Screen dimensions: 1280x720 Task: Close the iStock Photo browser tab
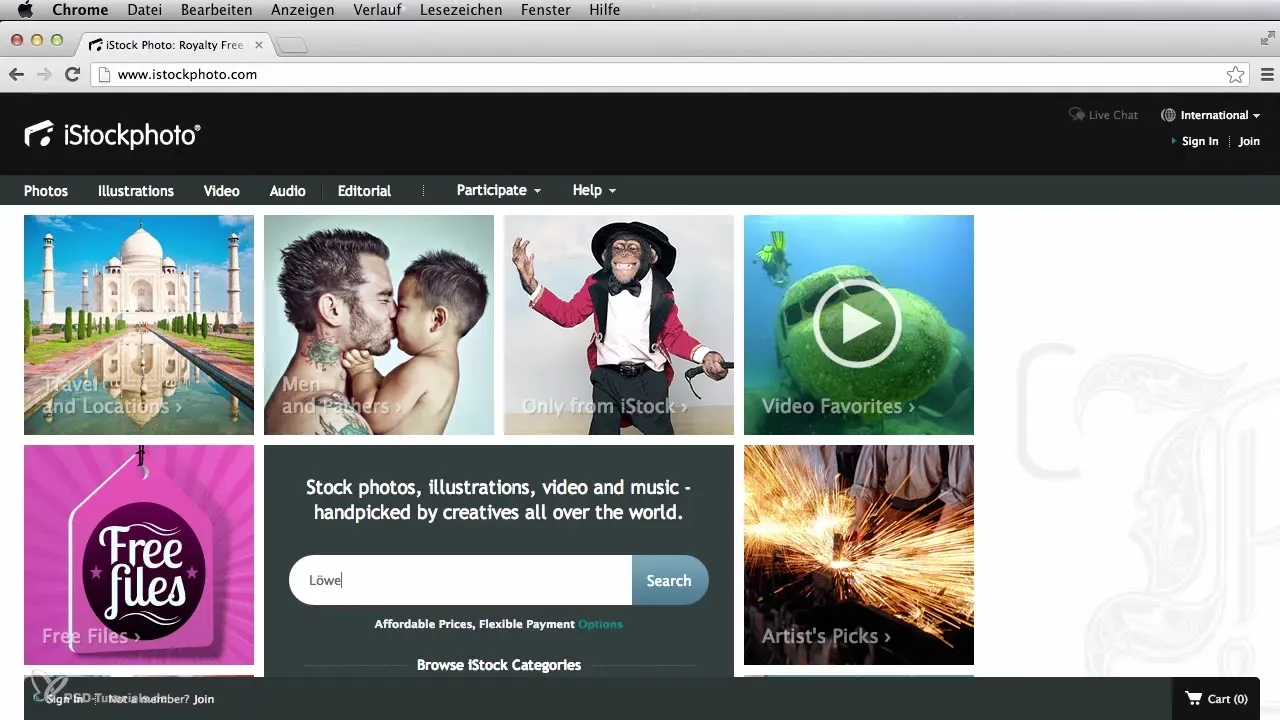[259, 45]
